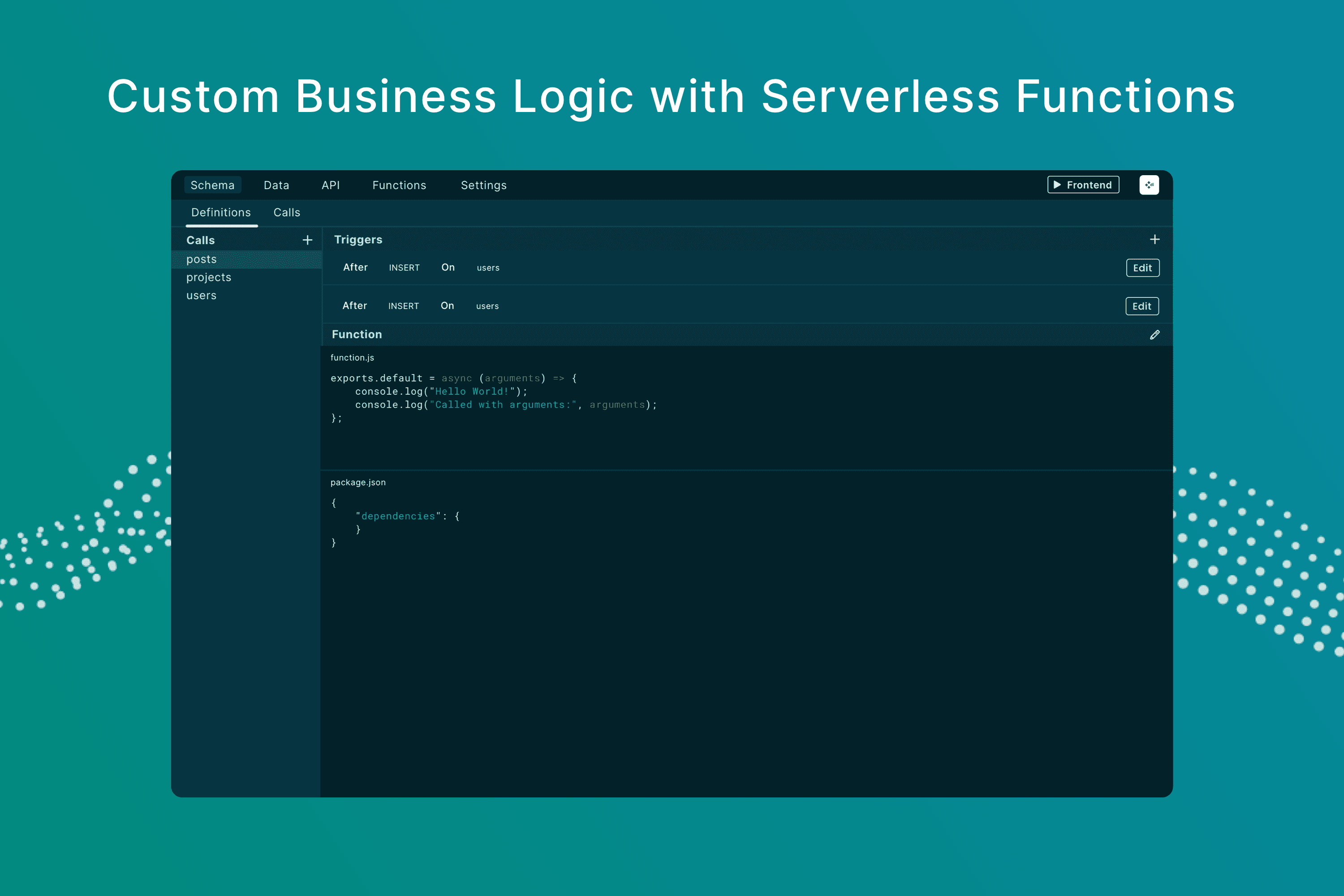Click the pencil icon to edit Function
Viewport: 1344px width, 896px height.
[x=1154, y=335]
